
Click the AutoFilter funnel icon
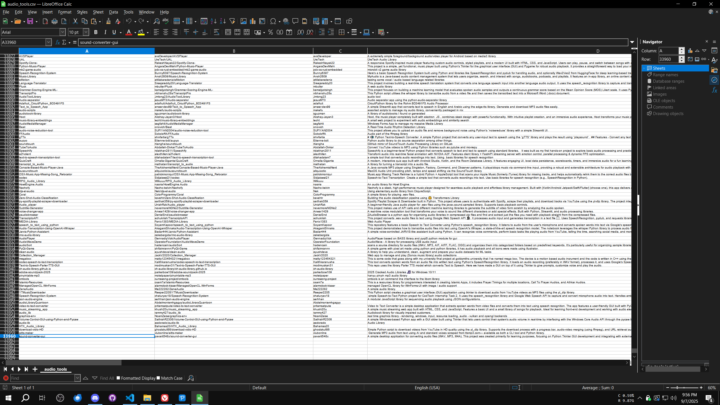[232, 21]
